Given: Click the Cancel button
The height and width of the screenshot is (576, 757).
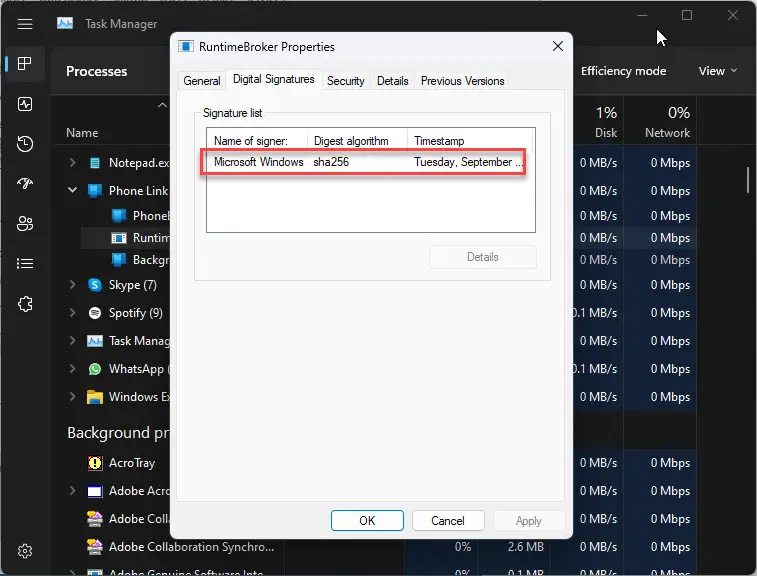Looking at the screenshot, I should click(448, 520).
